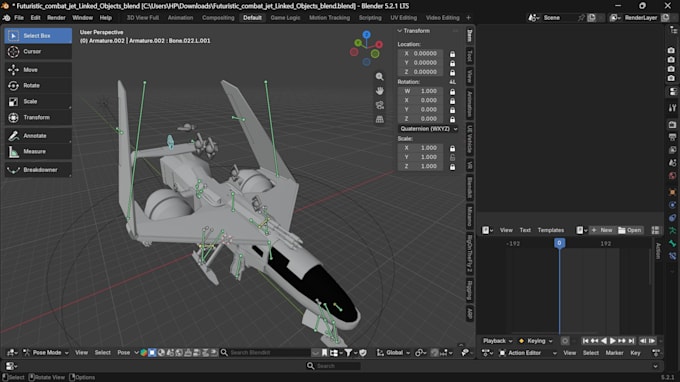Jump to the last frame

(631, 341)
